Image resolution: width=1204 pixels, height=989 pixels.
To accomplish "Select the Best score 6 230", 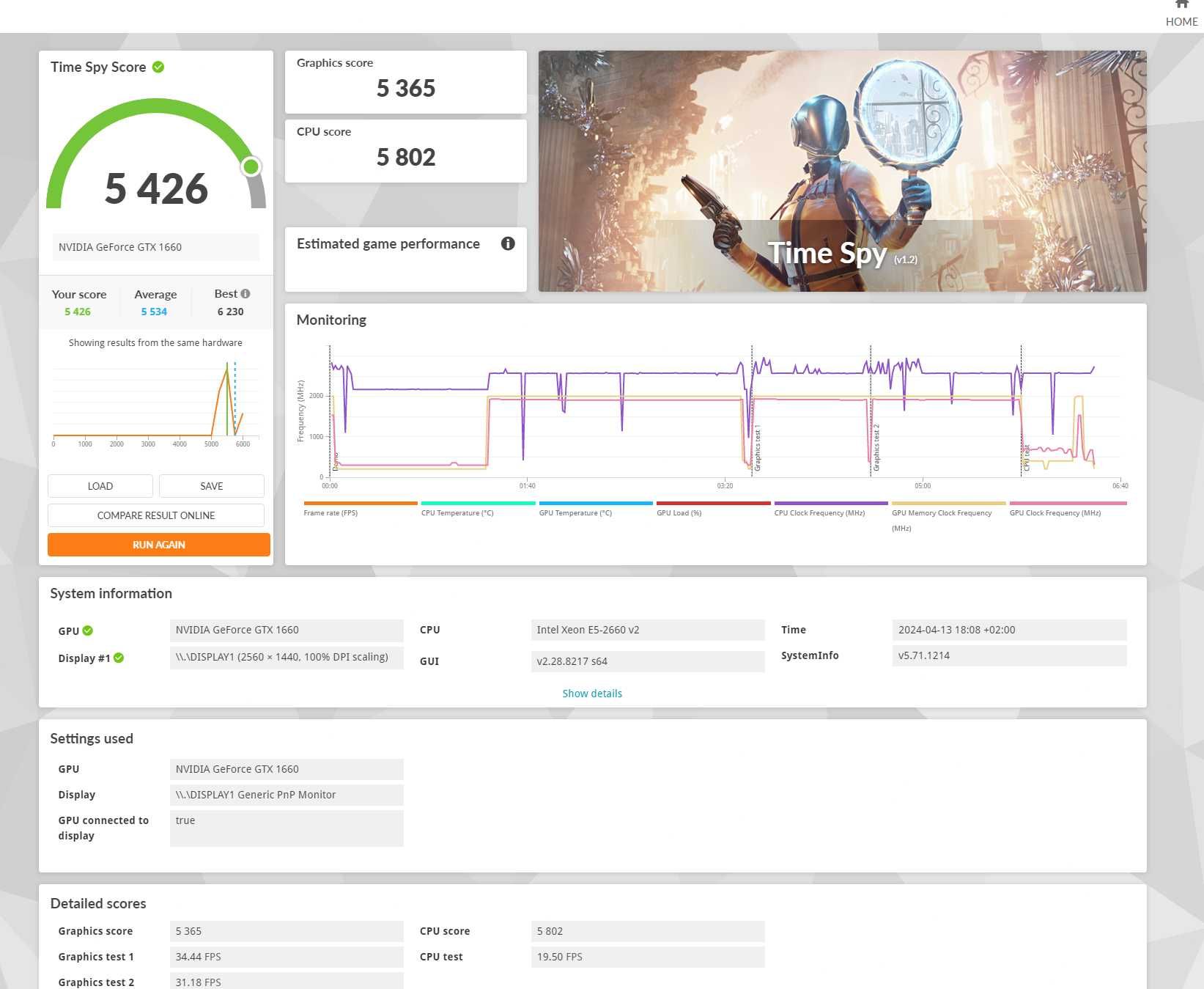I will [230, 312].
